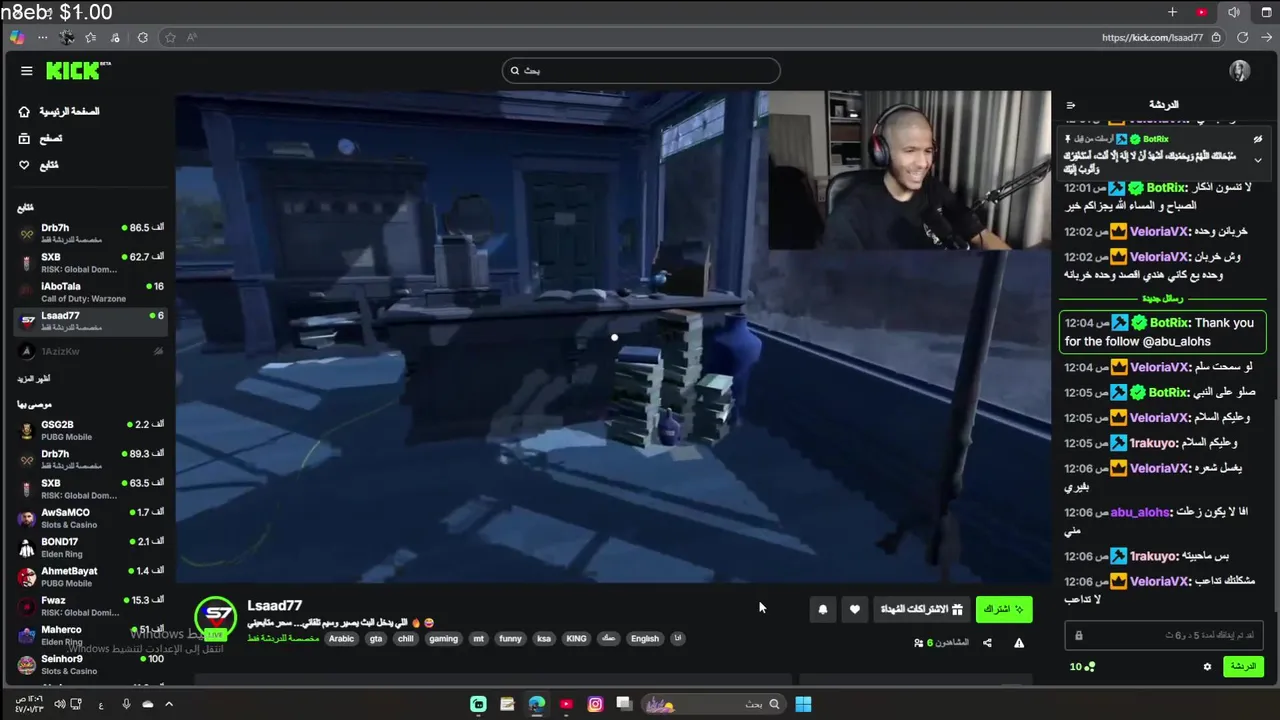Select the funny tag
The image size is (1280, 720).
click(x=510, y=639)
